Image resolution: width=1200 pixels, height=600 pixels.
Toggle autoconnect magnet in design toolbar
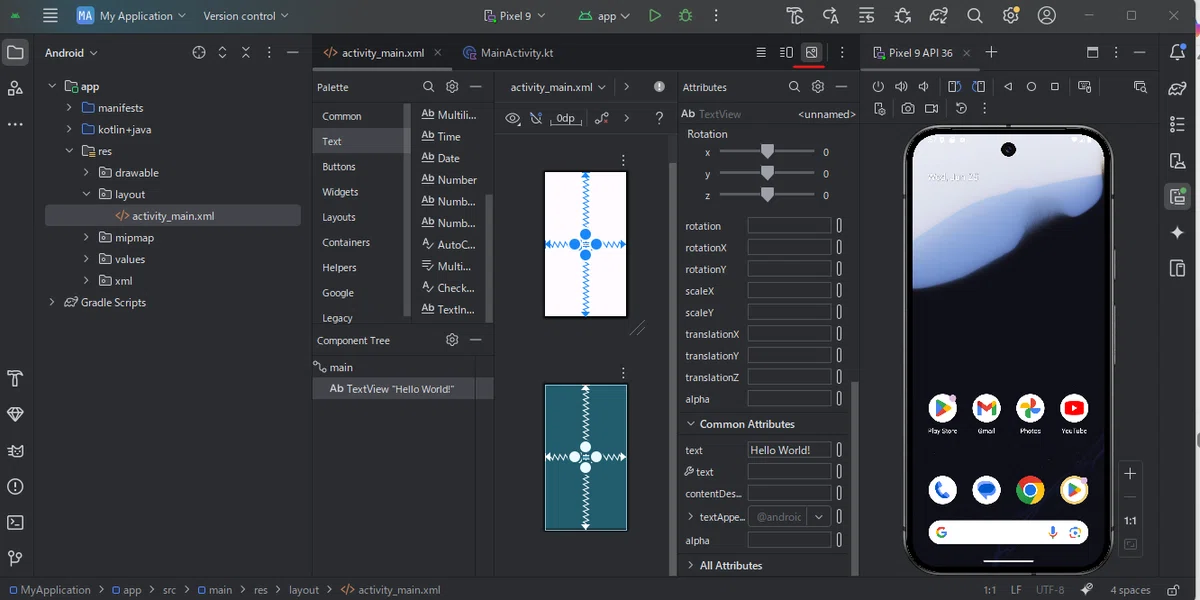tap(537, 118)
